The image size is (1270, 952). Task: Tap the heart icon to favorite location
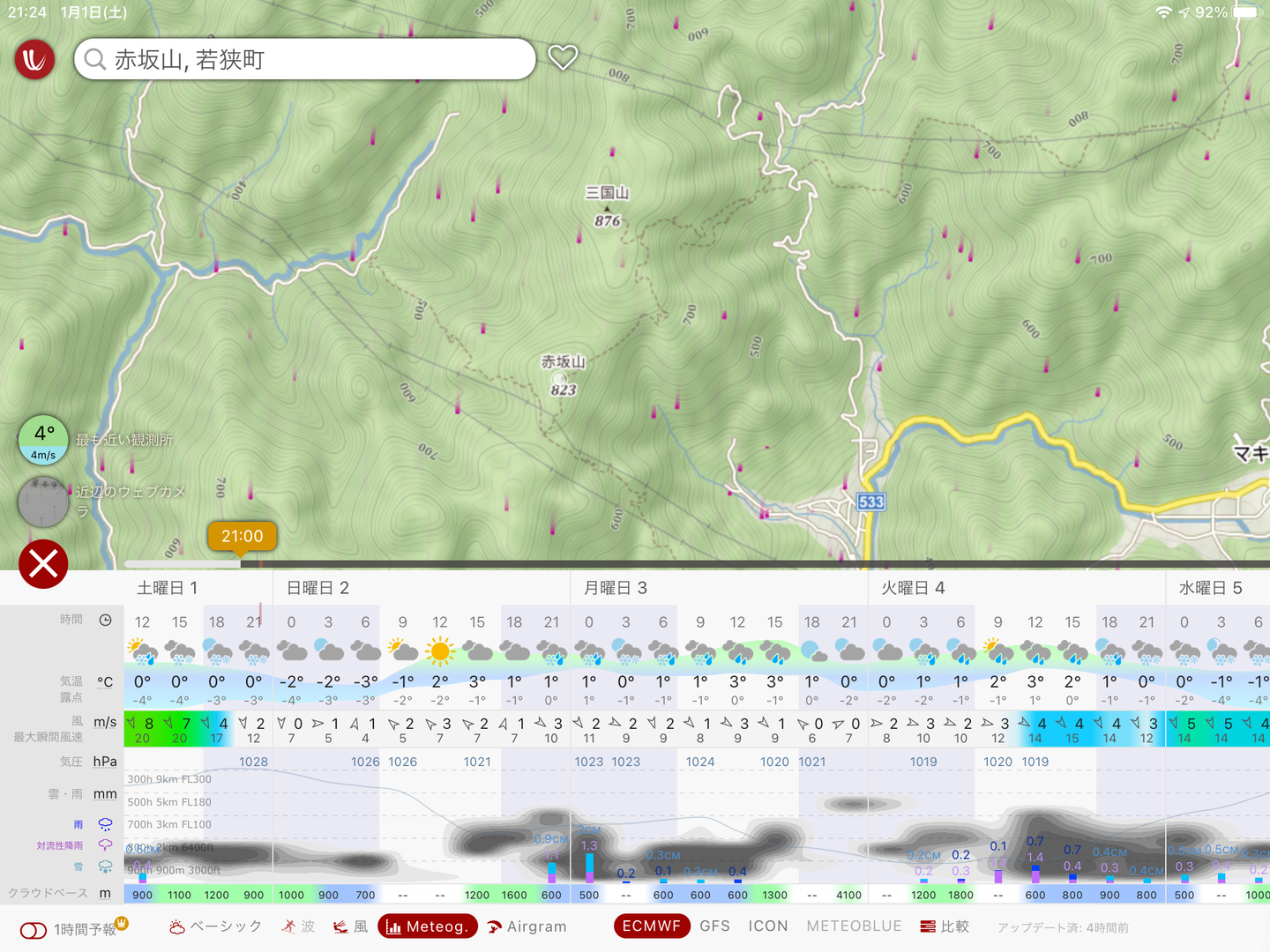(x=563, y=58)
